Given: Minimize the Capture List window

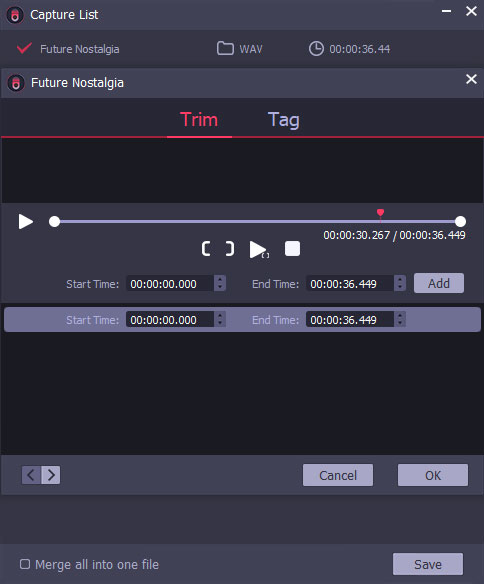Looking at the screenshot, I should (x=446, y=11).
